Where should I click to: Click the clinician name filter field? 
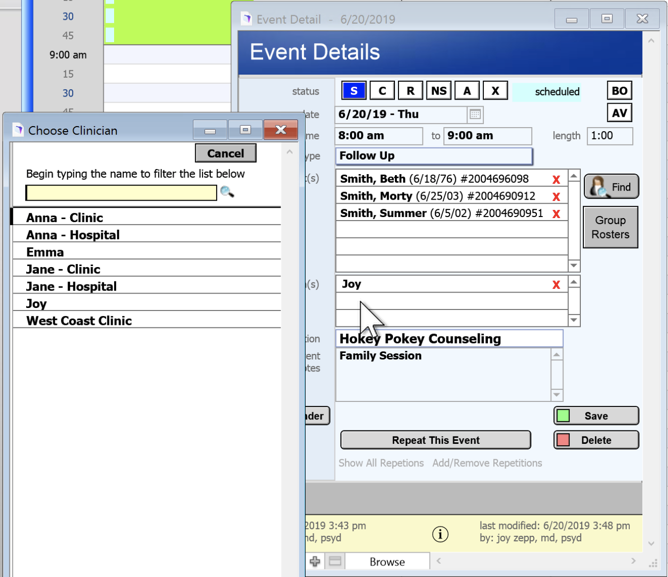click(121, 192)
